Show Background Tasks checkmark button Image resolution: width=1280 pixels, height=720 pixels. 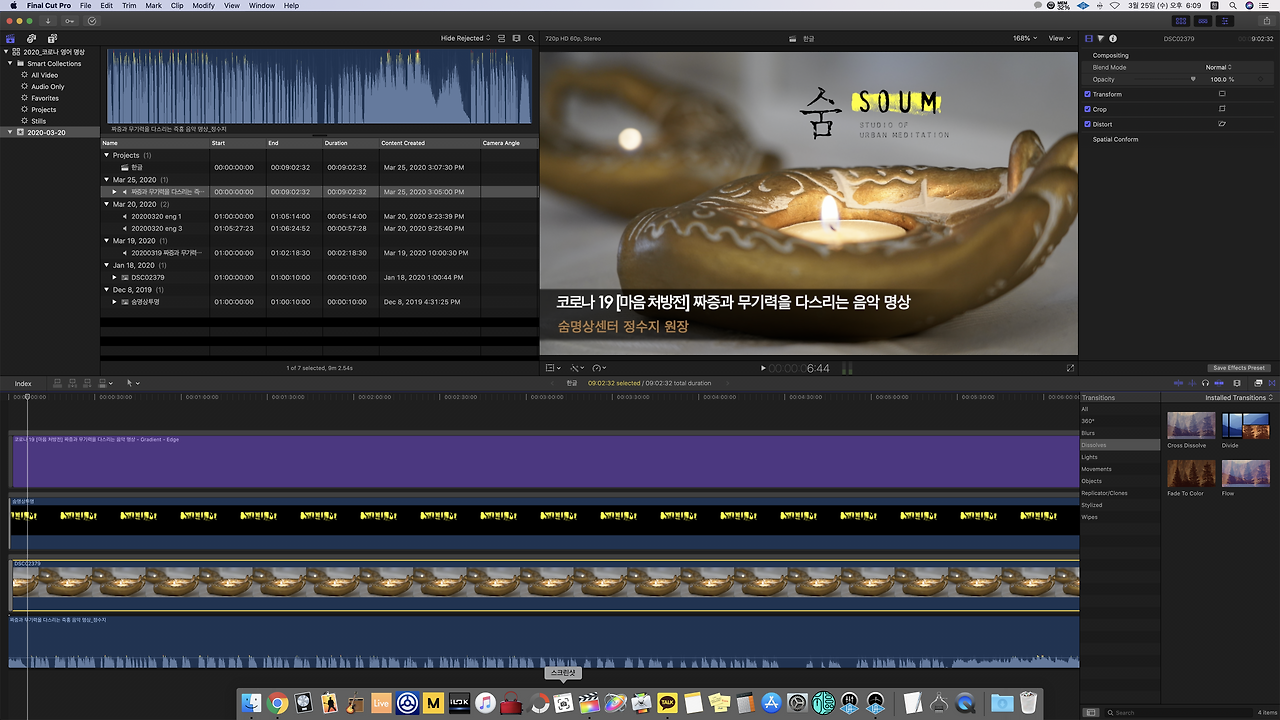pyautogui.click(x=92, y=20)
